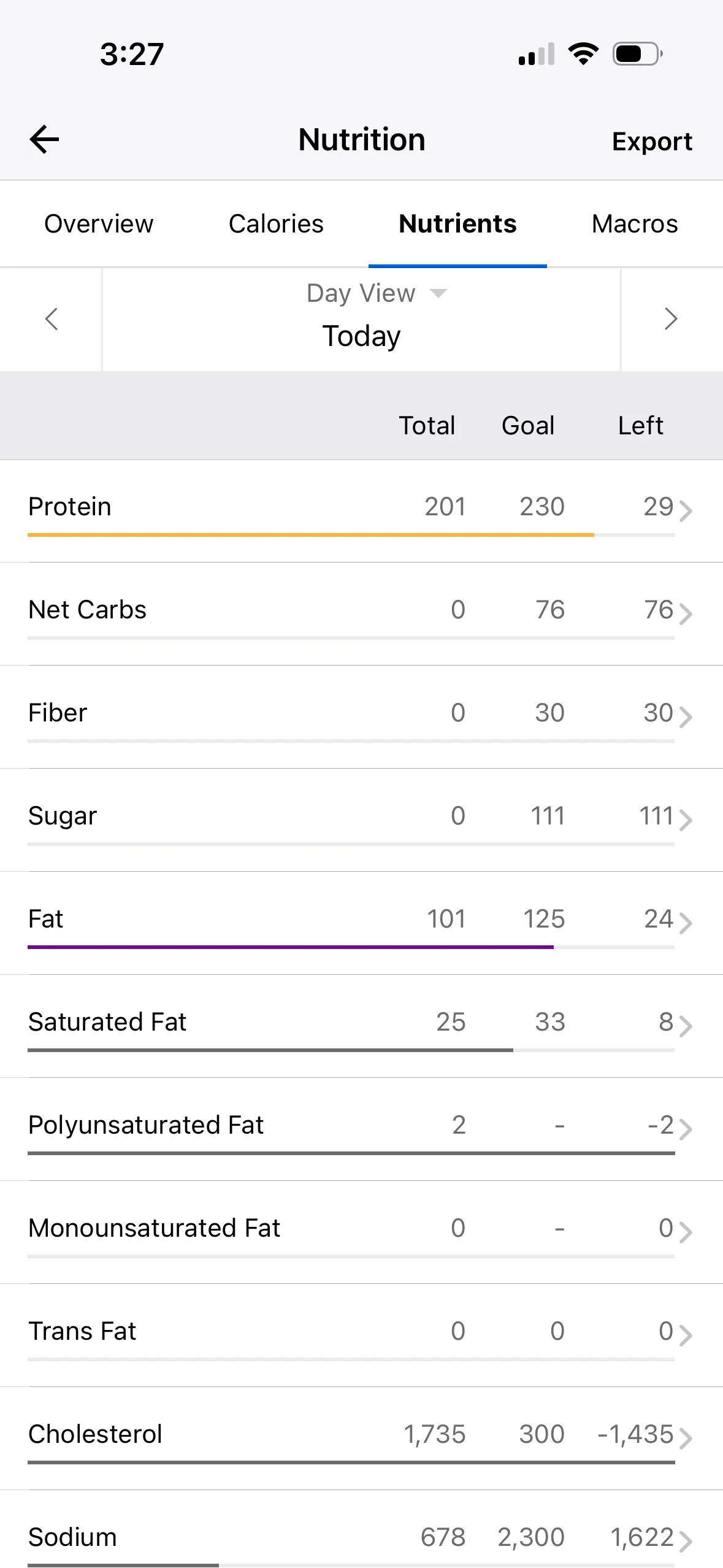Screen dimensions: 723x1568
Task: Select the Monounsaturated Fat row
Action: click(x=361, y=1232)
